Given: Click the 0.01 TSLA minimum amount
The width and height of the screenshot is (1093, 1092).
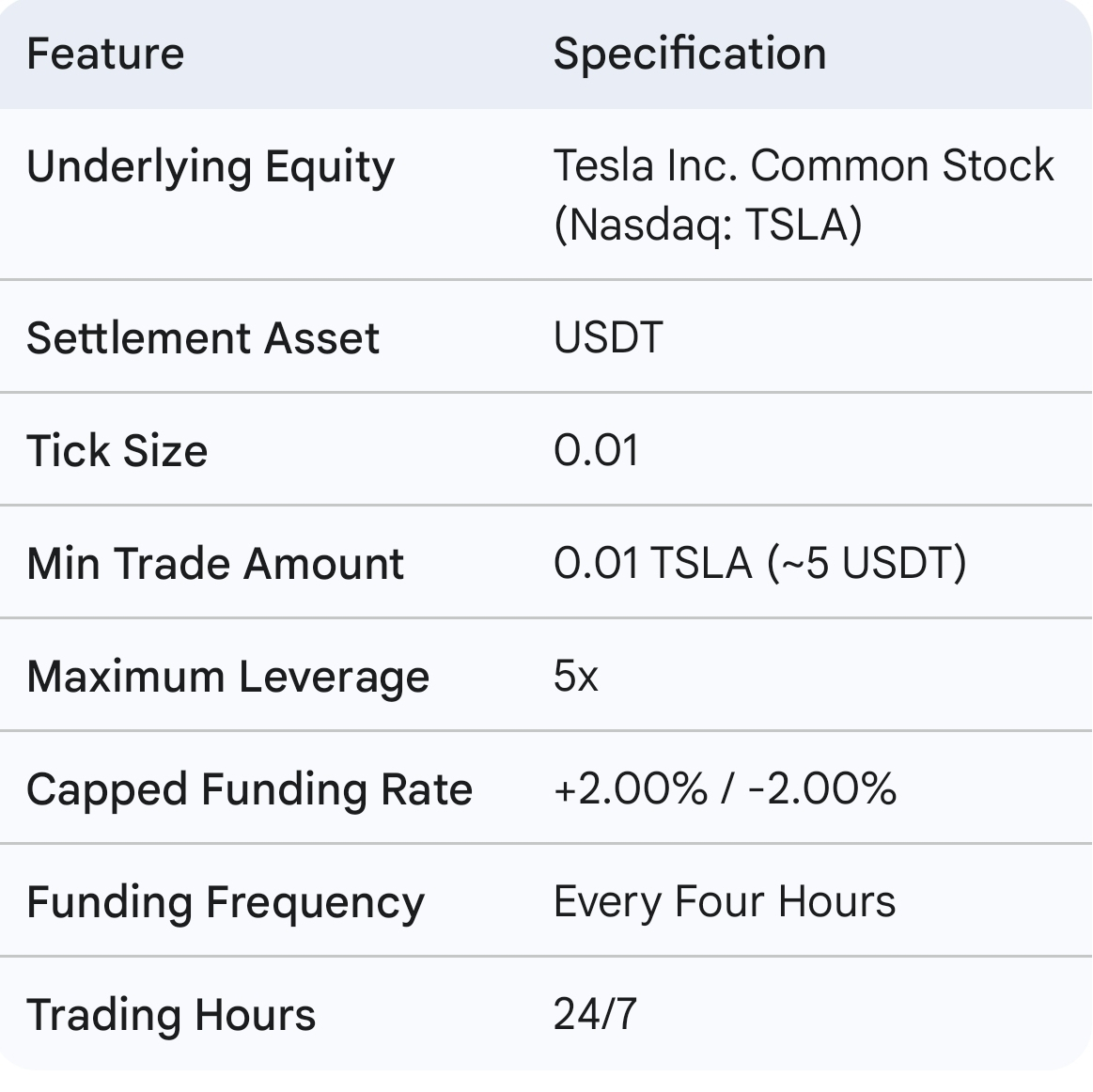Looking at the screenshot, I should pyautogui.click(x=652, y=563).
